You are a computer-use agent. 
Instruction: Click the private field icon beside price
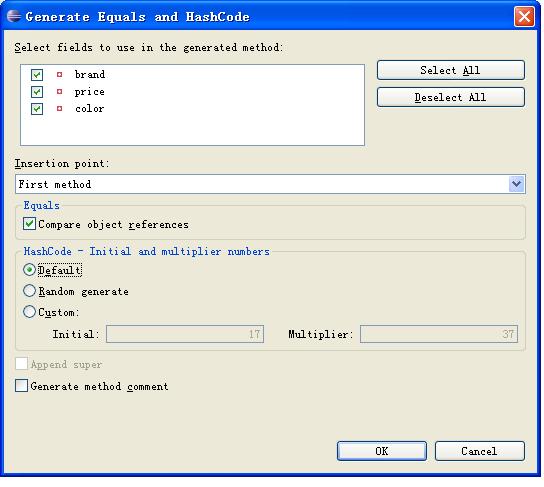click(59, 92)
